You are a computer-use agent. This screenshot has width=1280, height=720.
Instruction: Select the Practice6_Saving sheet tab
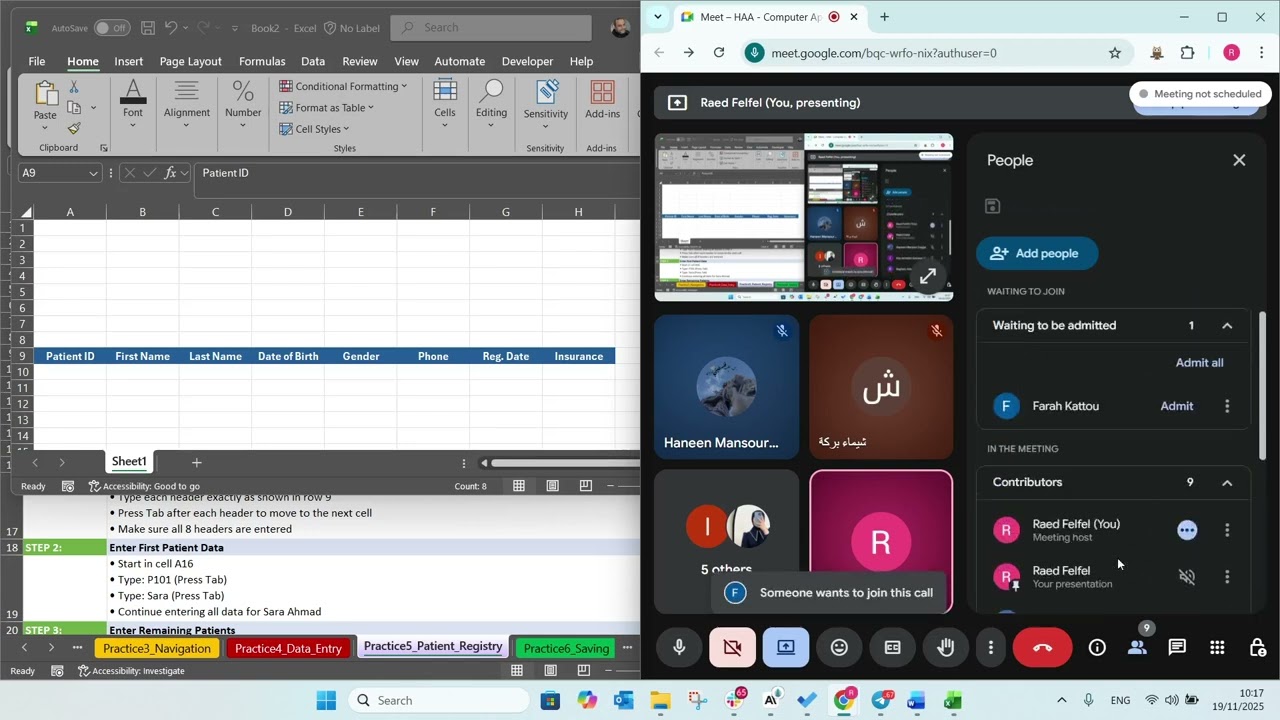click(566, 649)
